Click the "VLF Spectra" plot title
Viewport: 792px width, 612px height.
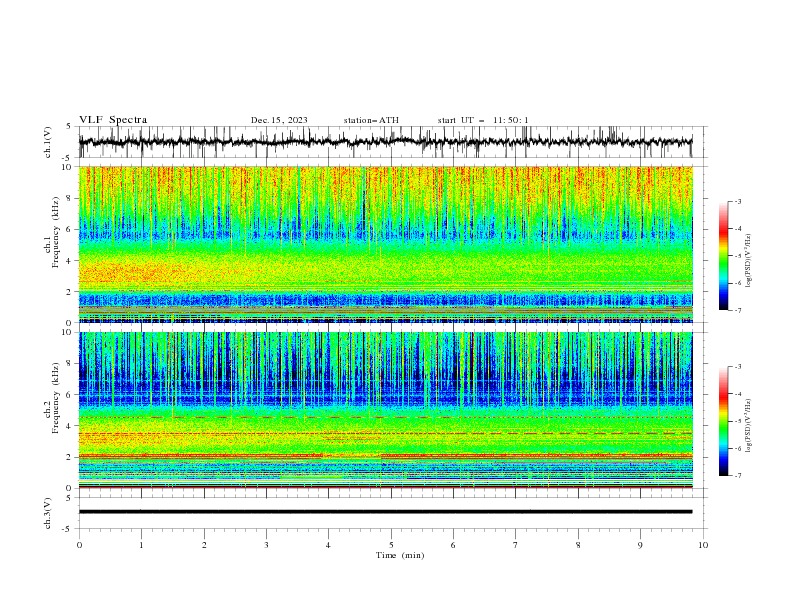point(113,120)
